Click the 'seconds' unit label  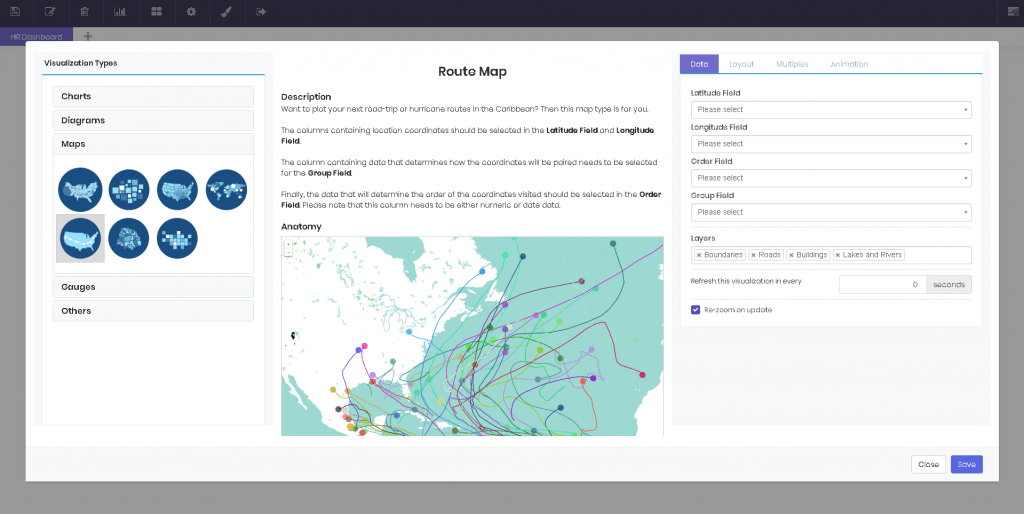(x=949, y=285)
